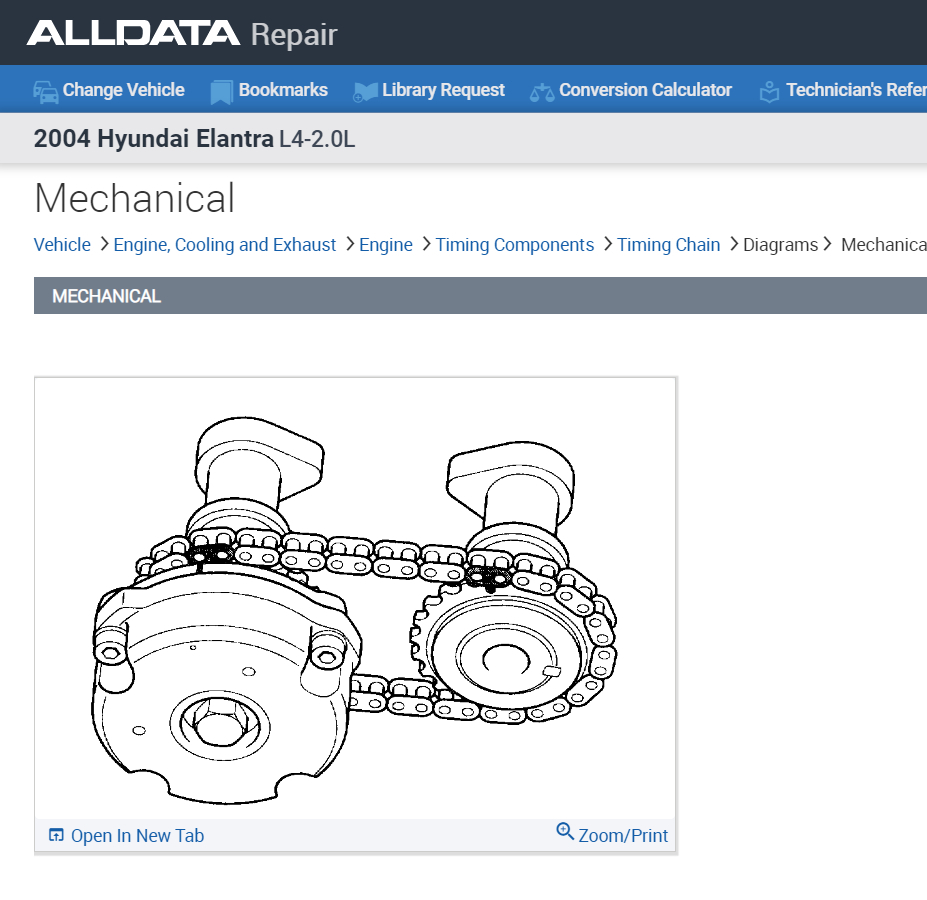Select Zoom/Print link for the diagram

[x=623, y=836]
